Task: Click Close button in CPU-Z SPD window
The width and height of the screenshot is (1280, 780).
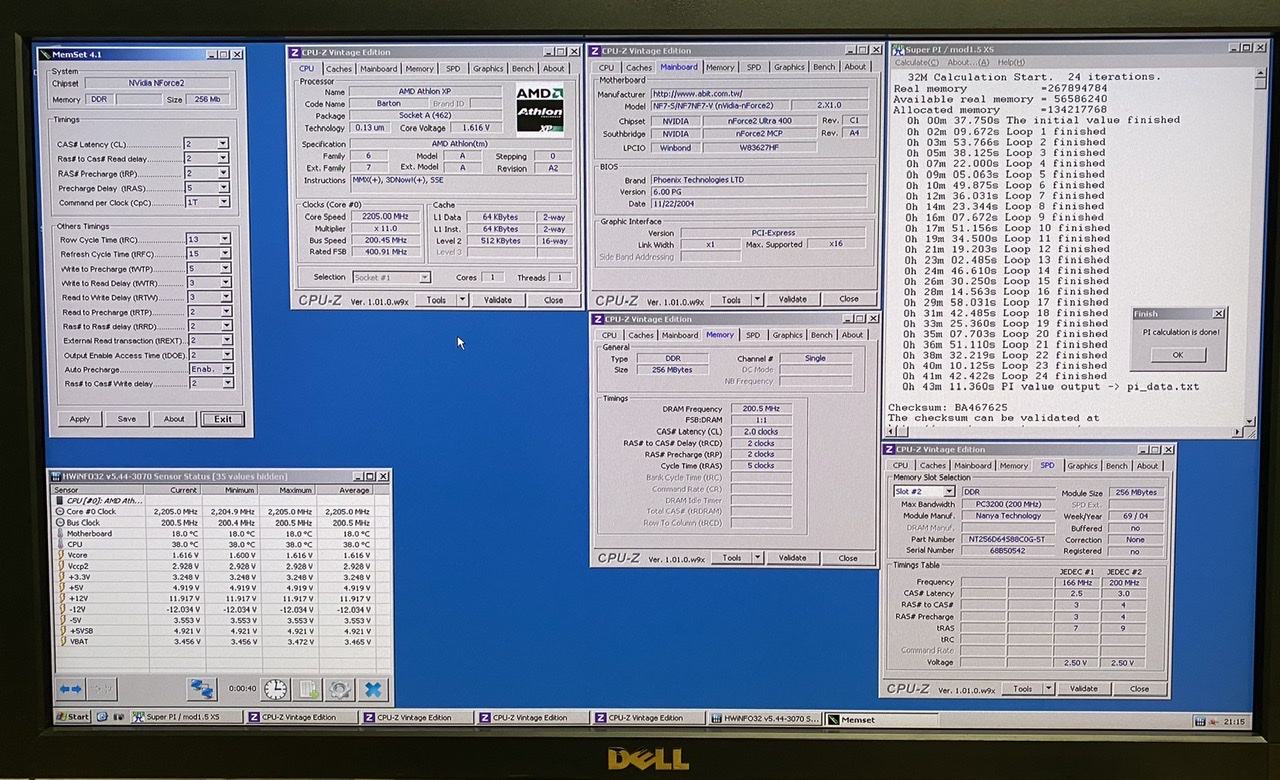Action: pos(1139,689)
